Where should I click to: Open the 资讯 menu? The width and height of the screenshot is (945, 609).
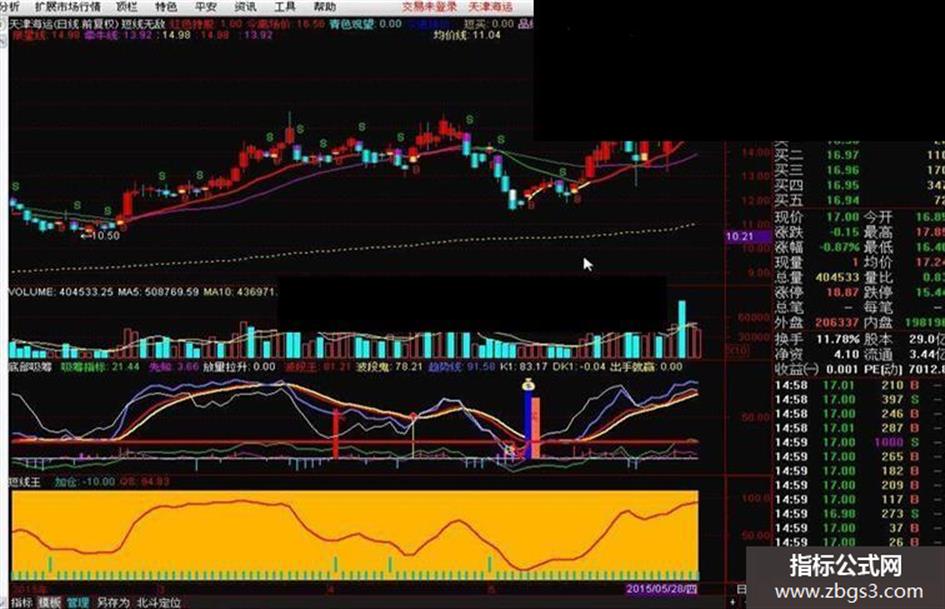[x=245, y=7]
